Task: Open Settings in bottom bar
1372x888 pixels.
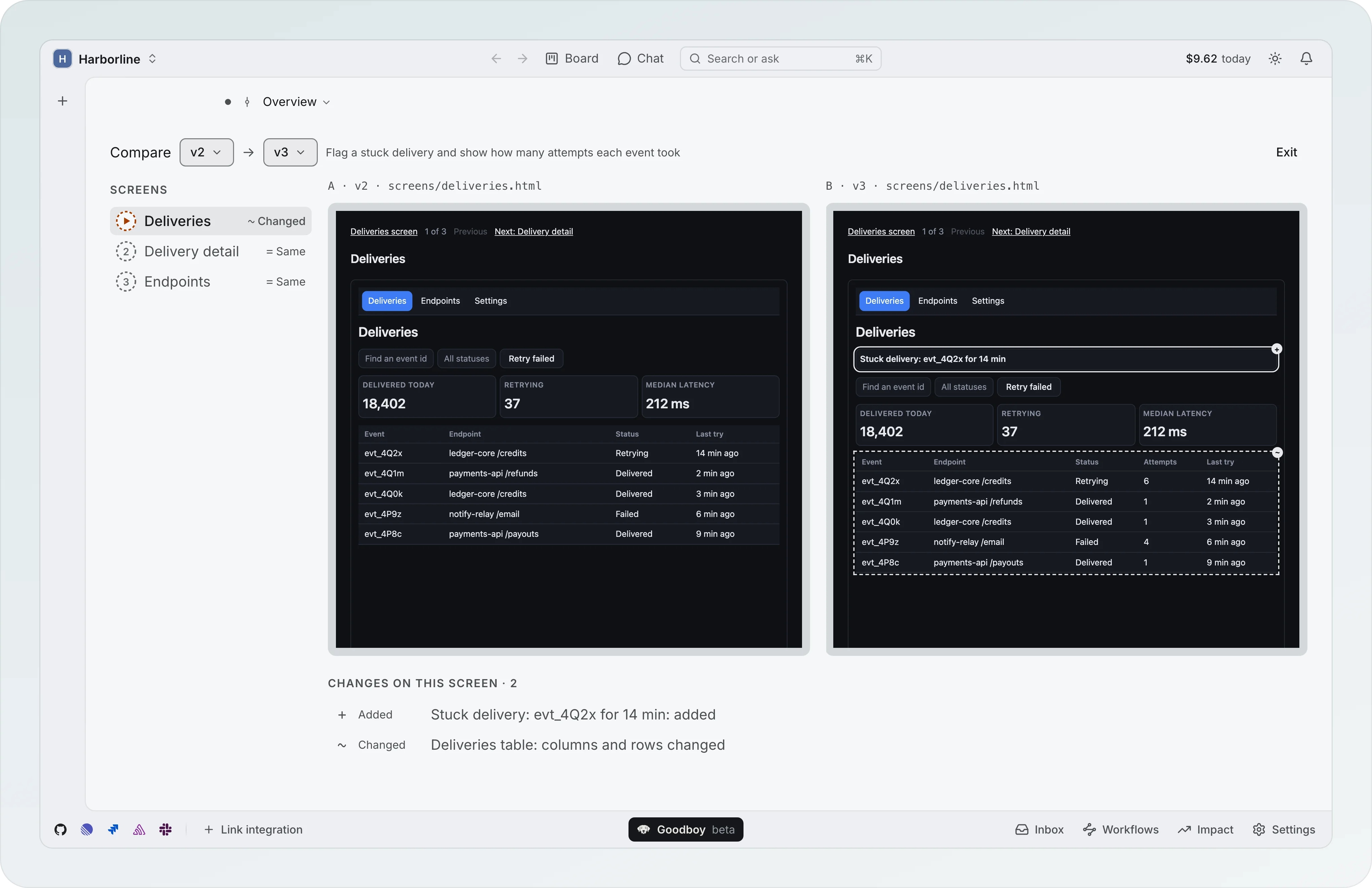Action: [1284, 829]
